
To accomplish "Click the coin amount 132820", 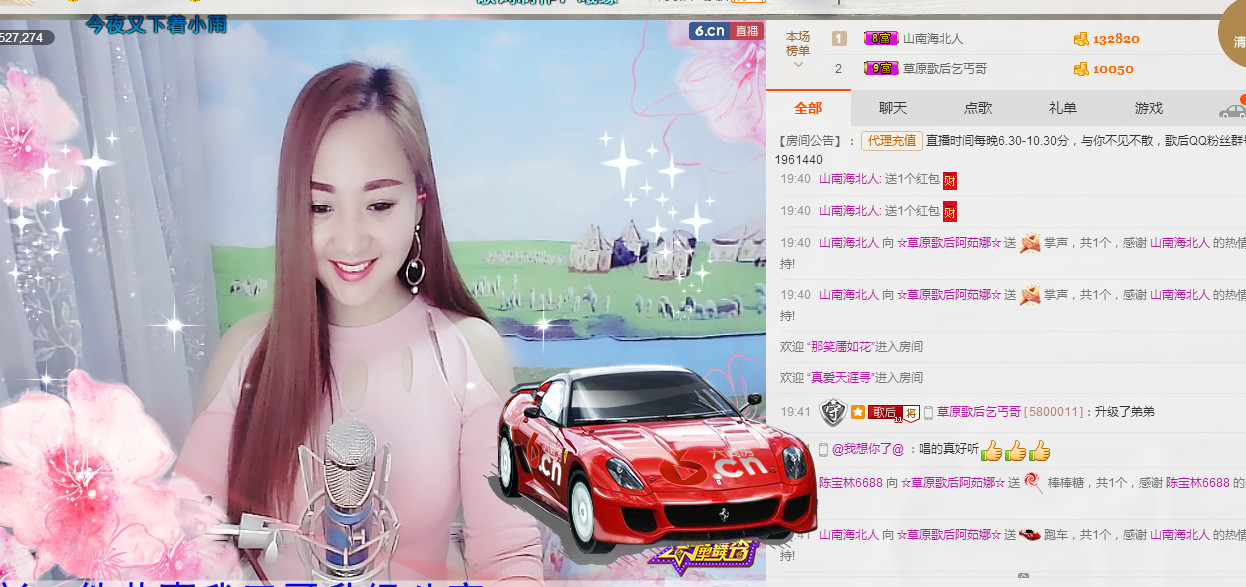I will [x=1116, y=39].
